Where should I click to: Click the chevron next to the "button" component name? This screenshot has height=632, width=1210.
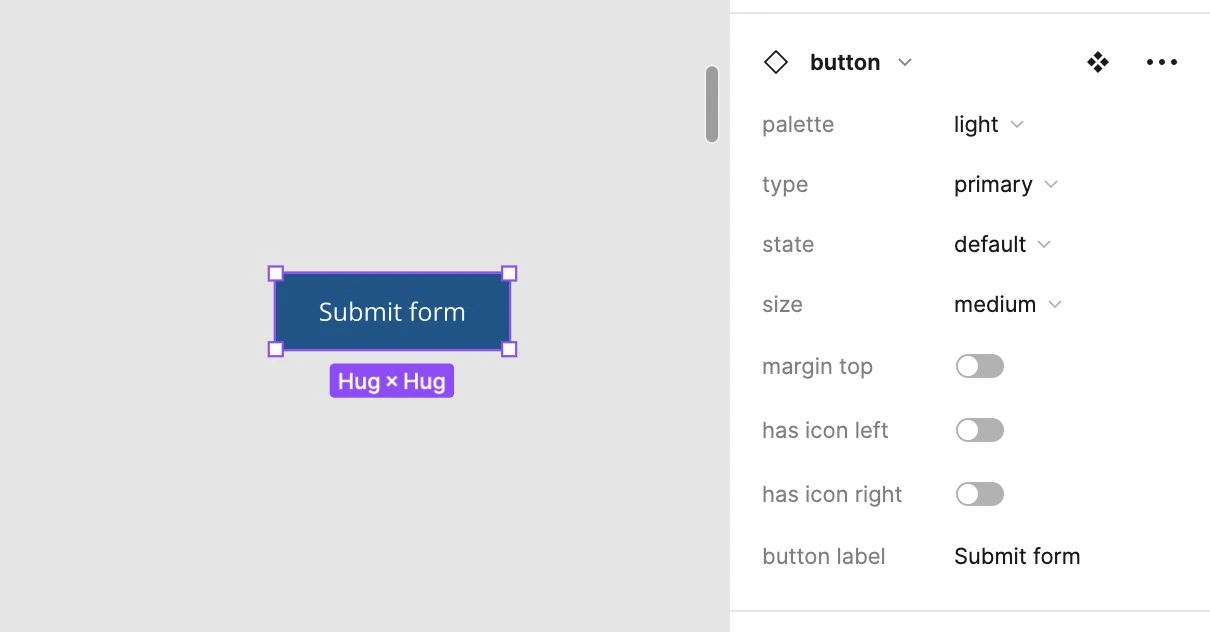905,62
